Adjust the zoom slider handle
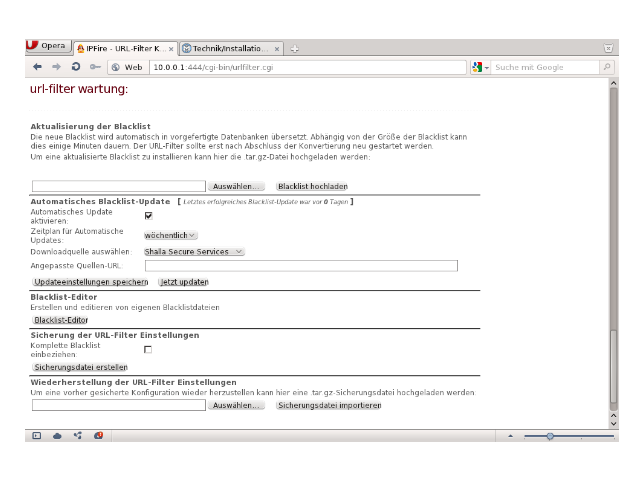 click(x=550, y=436)
